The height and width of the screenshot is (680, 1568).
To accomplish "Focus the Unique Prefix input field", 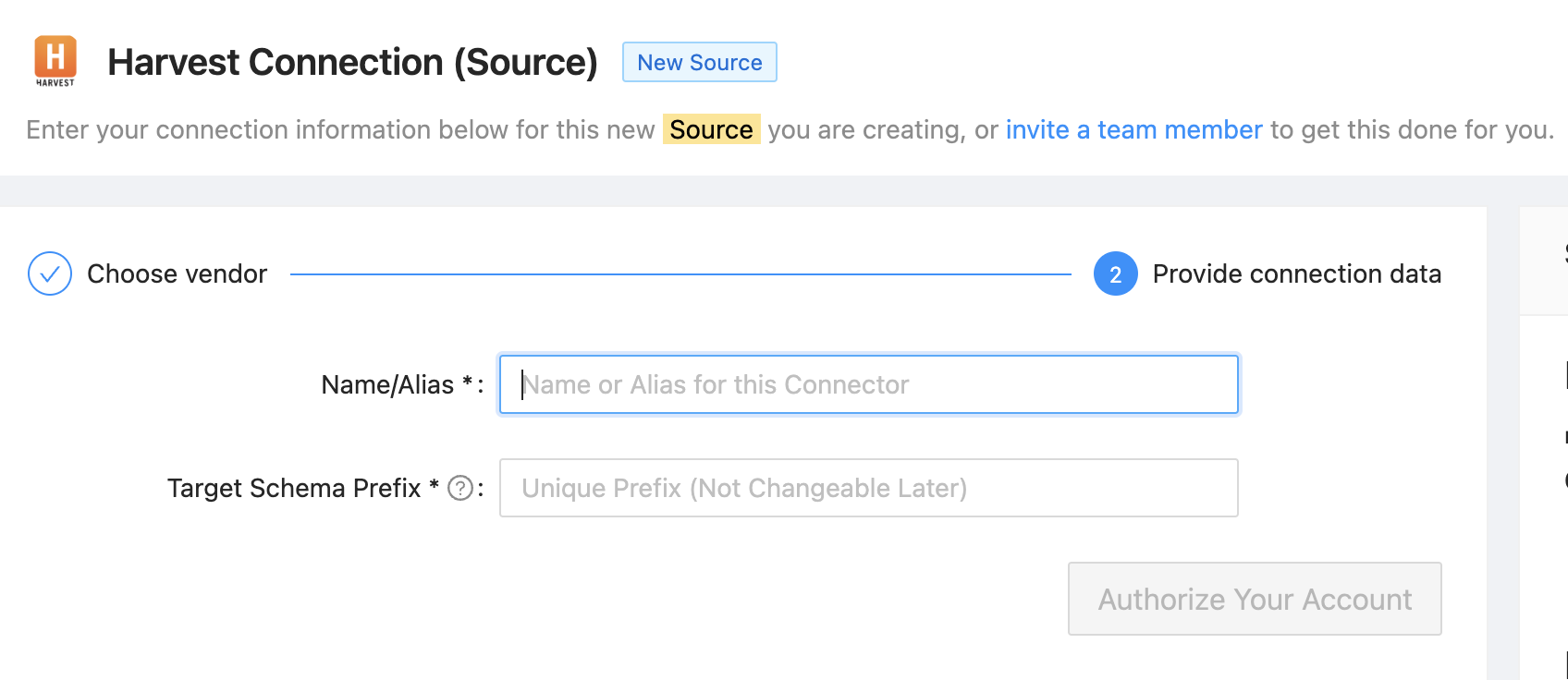I will coord(868,488).
